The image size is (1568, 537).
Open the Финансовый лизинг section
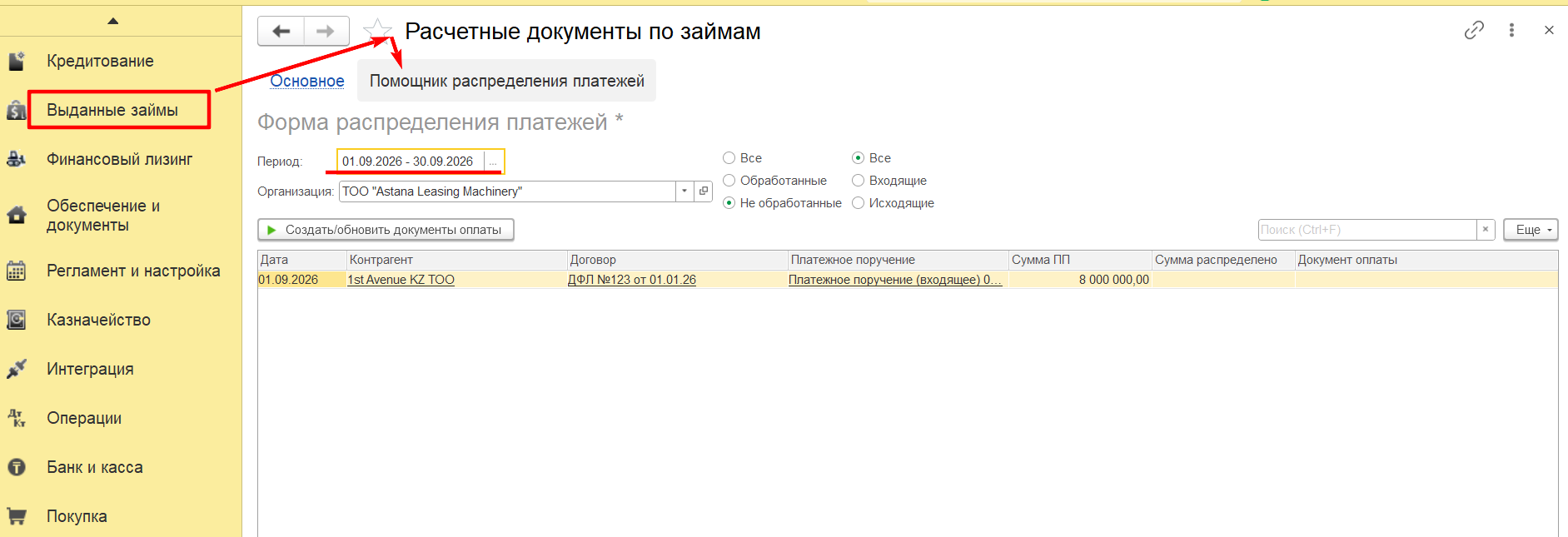120,159
